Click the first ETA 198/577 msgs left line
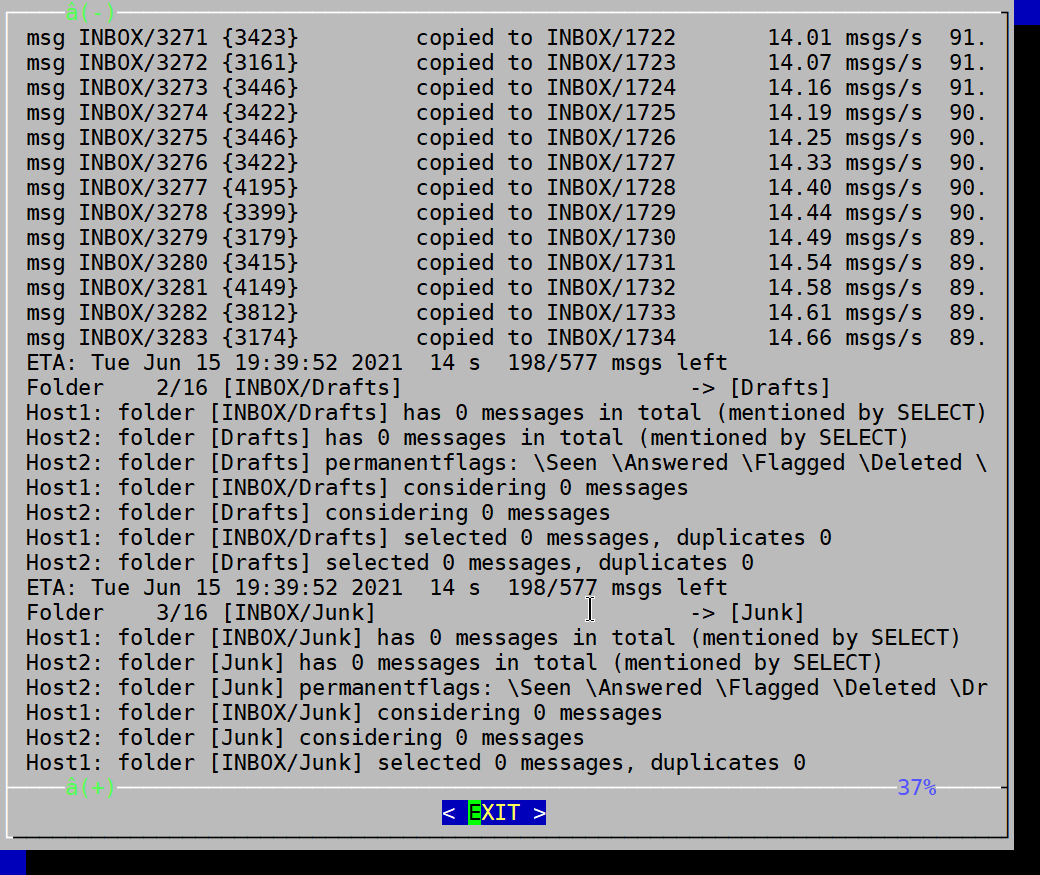This screenshot has height=875, width=1040. 377,362
